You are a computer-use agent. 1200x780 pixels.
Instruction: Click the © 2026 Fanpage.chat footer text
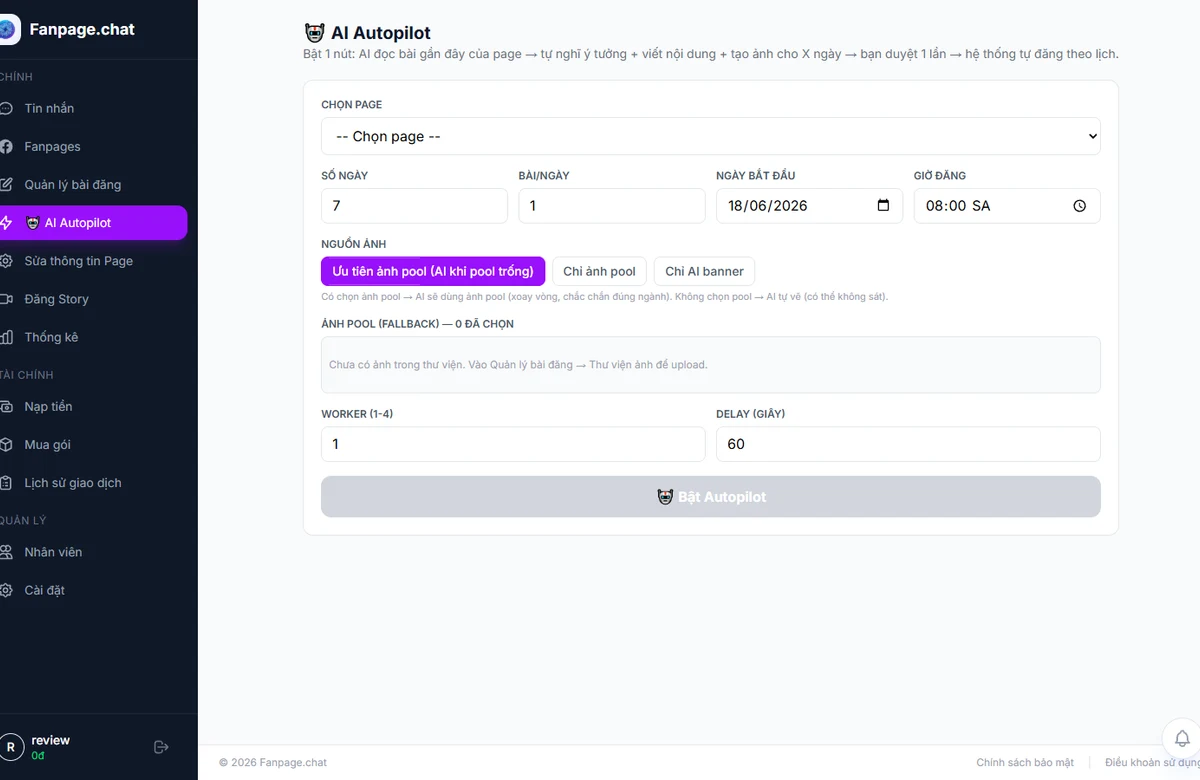coord(273,762)
